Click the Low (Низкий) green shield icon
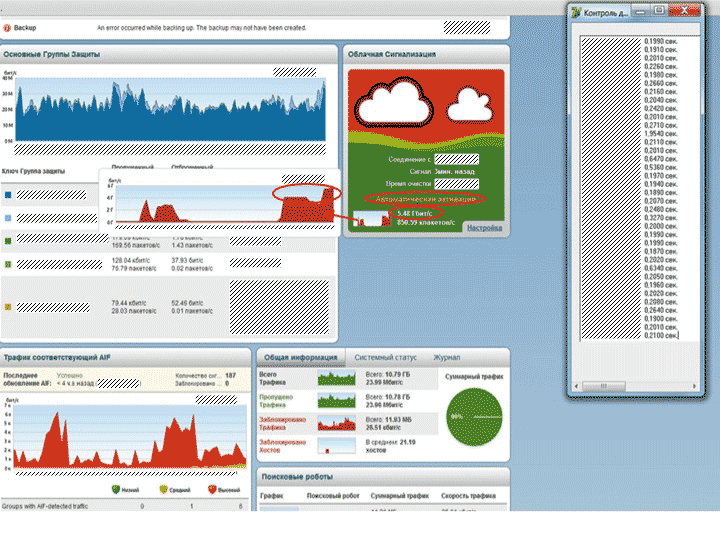Image resolution: width=720 pixels, height=540 pixels. [116, 489]
